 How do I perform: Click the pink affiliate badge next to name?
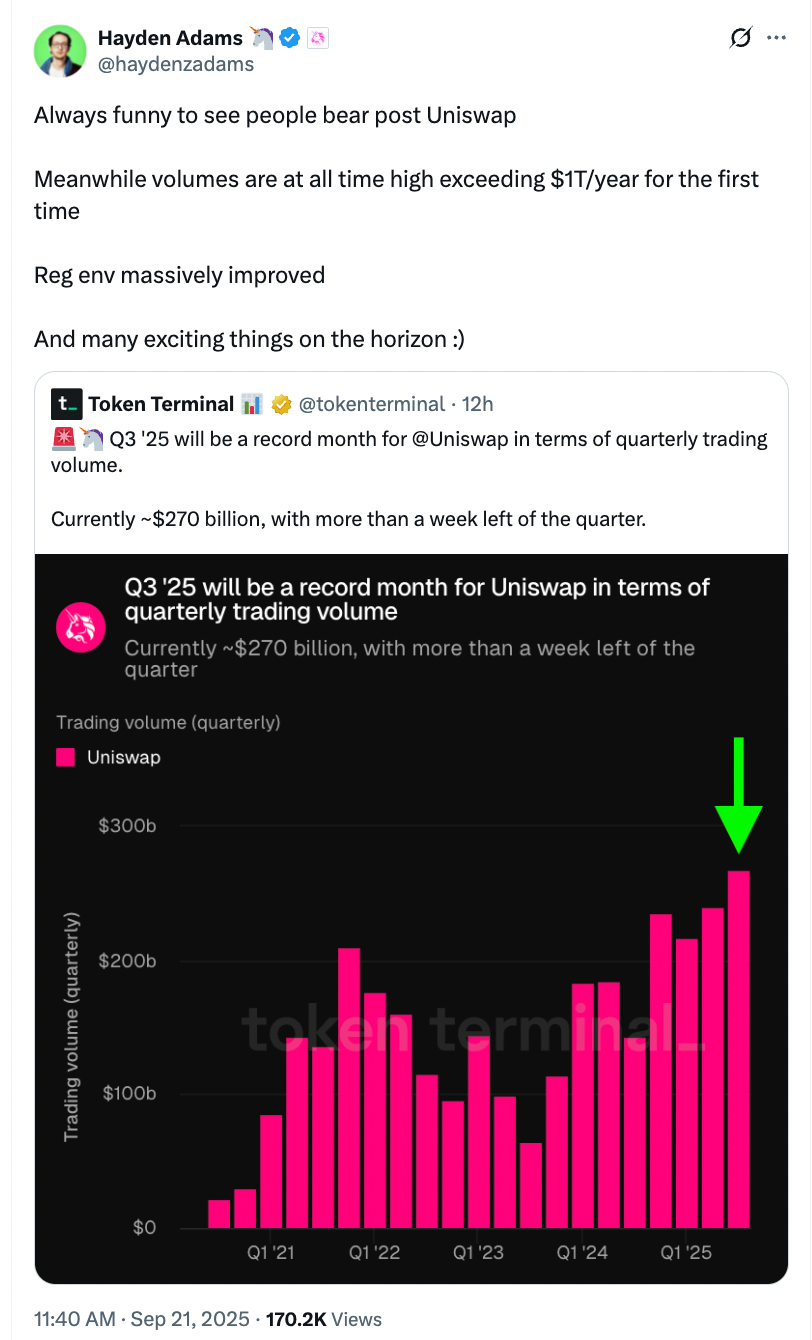pyautogui.click(x=319, y=39)
